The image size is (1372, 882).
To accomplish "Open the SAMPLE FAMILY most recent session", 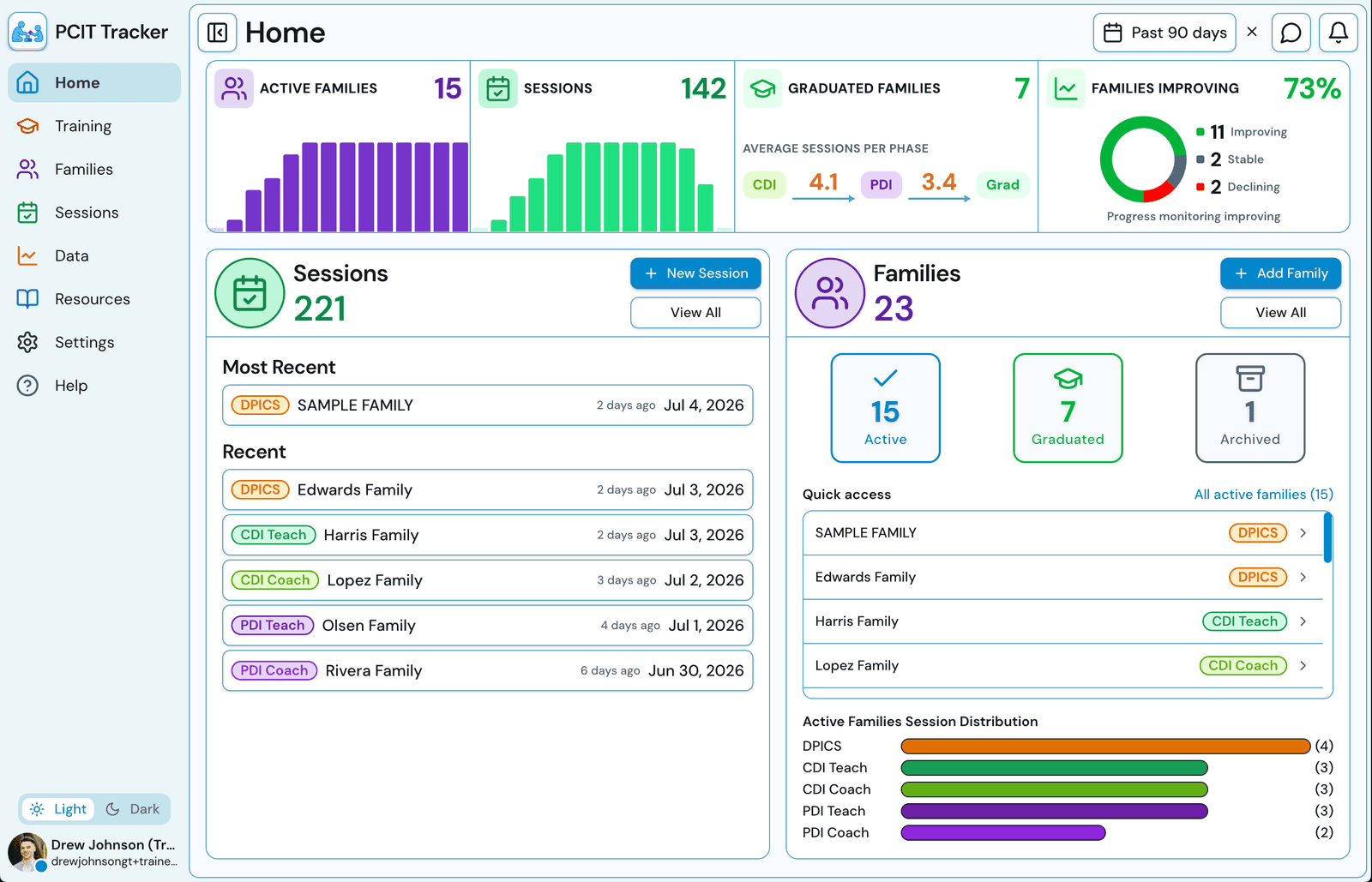I will [x=488, y=405].
